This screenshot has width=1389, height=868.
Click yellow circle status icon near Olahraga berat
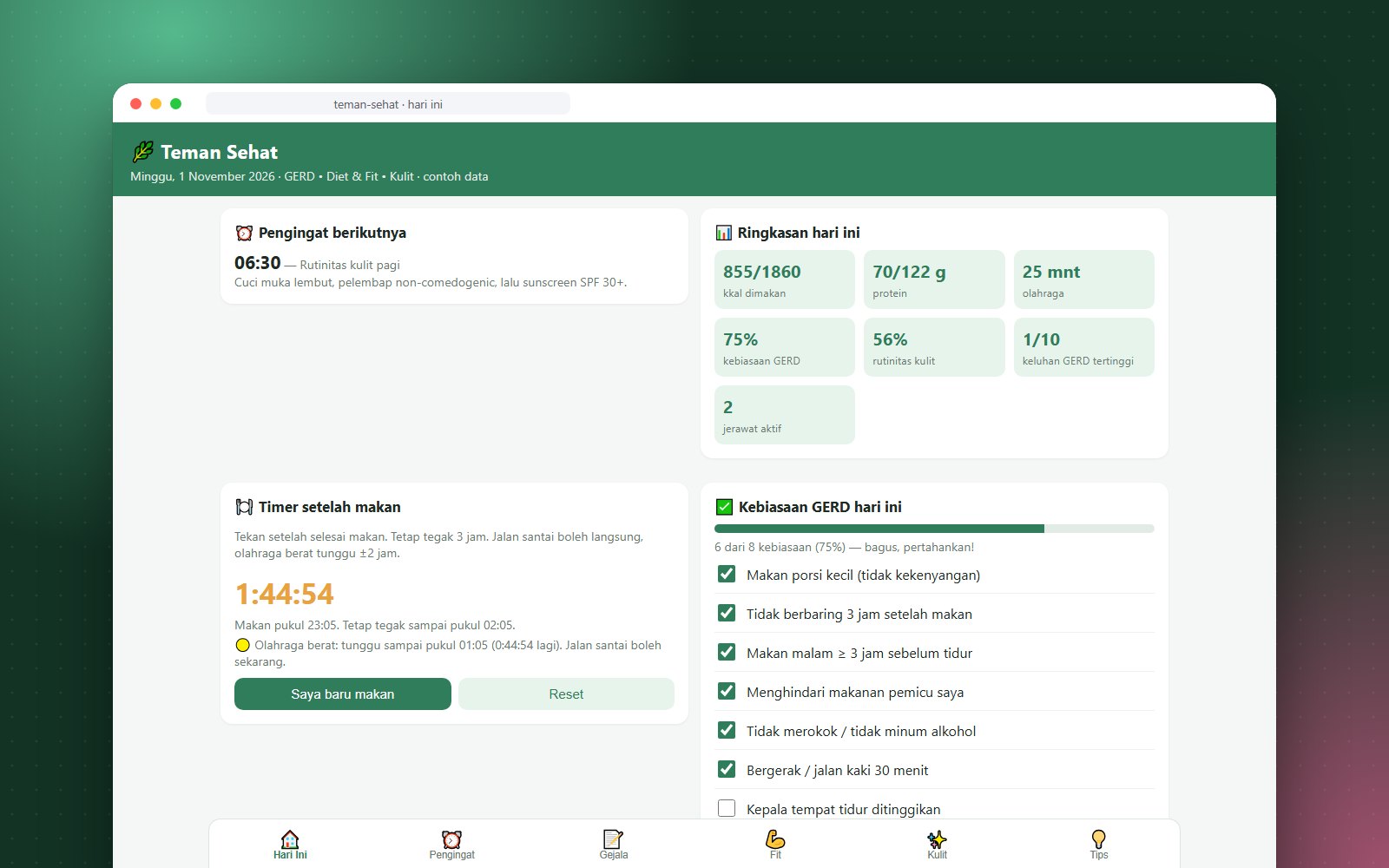tap(242, 645)
